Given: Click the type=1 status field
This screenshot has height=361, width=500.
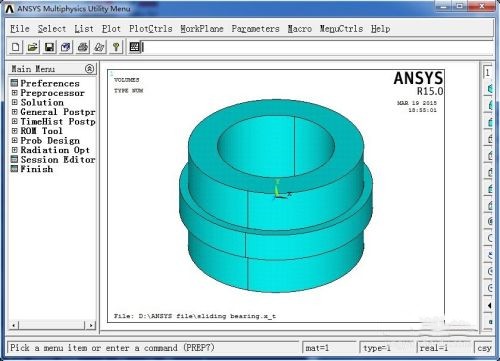Looking at the screenshot, I should click(x=387, y=348).
